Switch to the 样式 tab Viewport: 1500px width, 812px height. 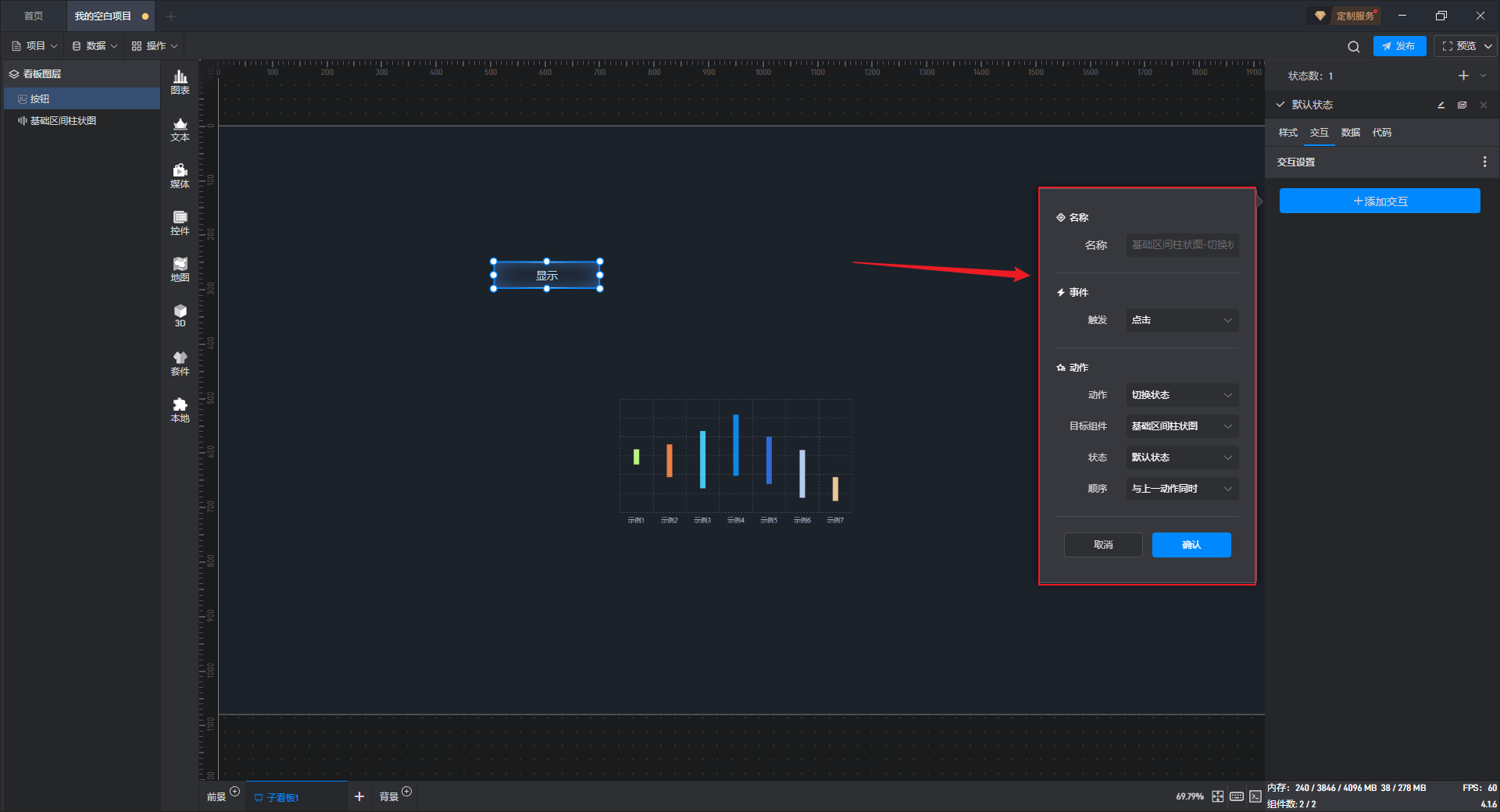(x=1287, y=133)
